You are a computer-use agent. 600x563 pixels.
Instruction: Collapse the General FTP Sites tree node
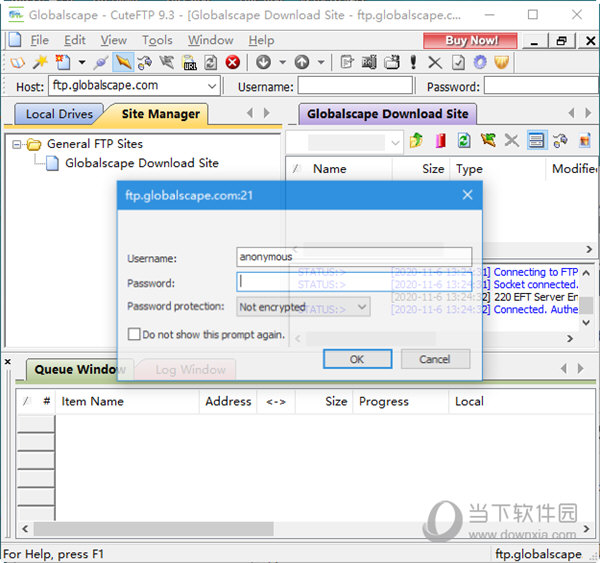[x=16, y=144]
